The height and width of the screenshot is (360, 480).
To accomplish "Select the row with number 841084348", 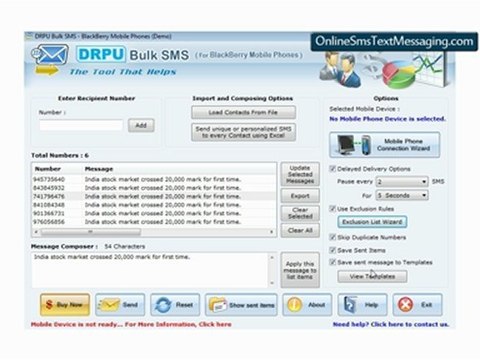I will click(154, 205).
